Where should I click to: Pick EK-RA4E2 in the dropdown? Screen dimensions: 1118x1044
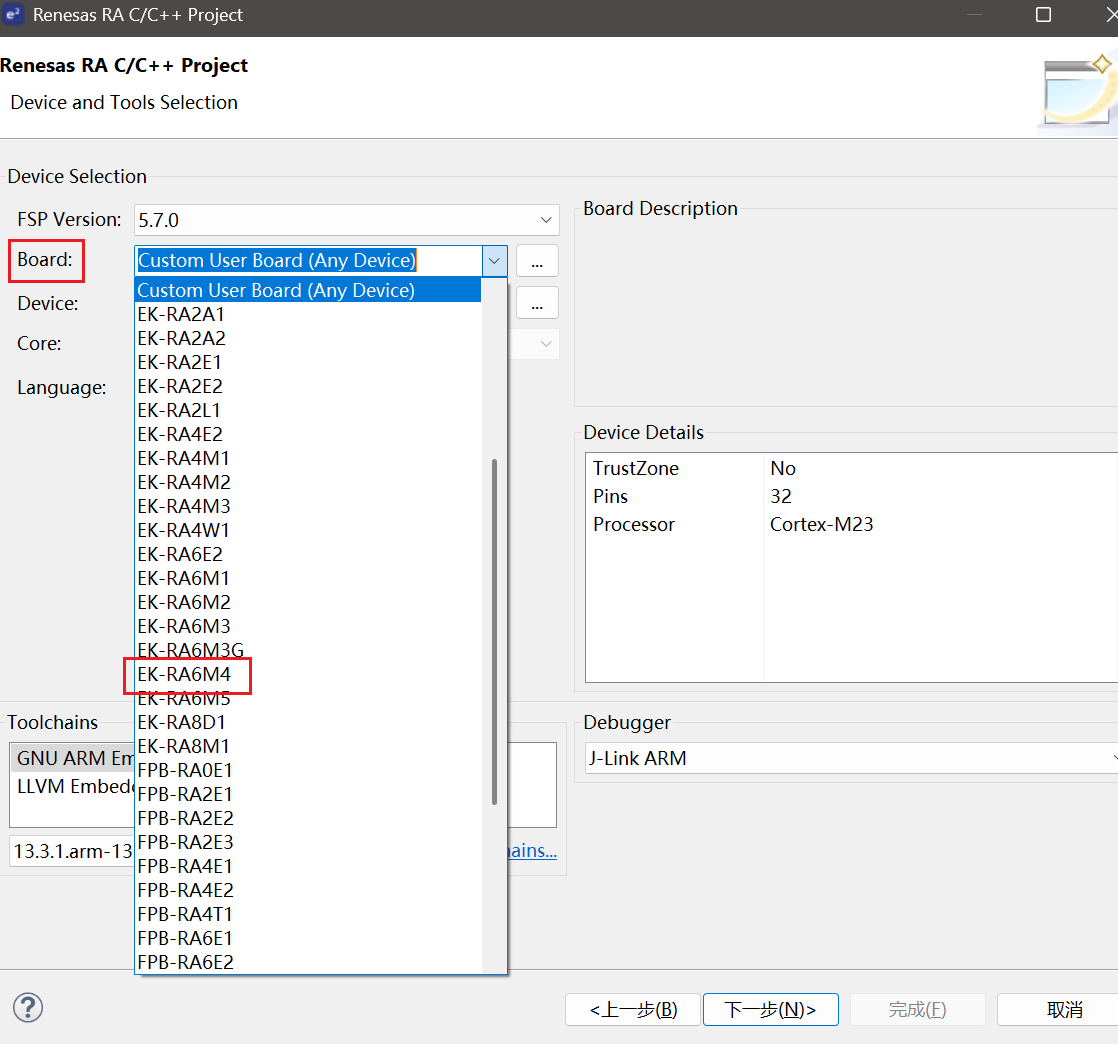(x=308, y=434)
